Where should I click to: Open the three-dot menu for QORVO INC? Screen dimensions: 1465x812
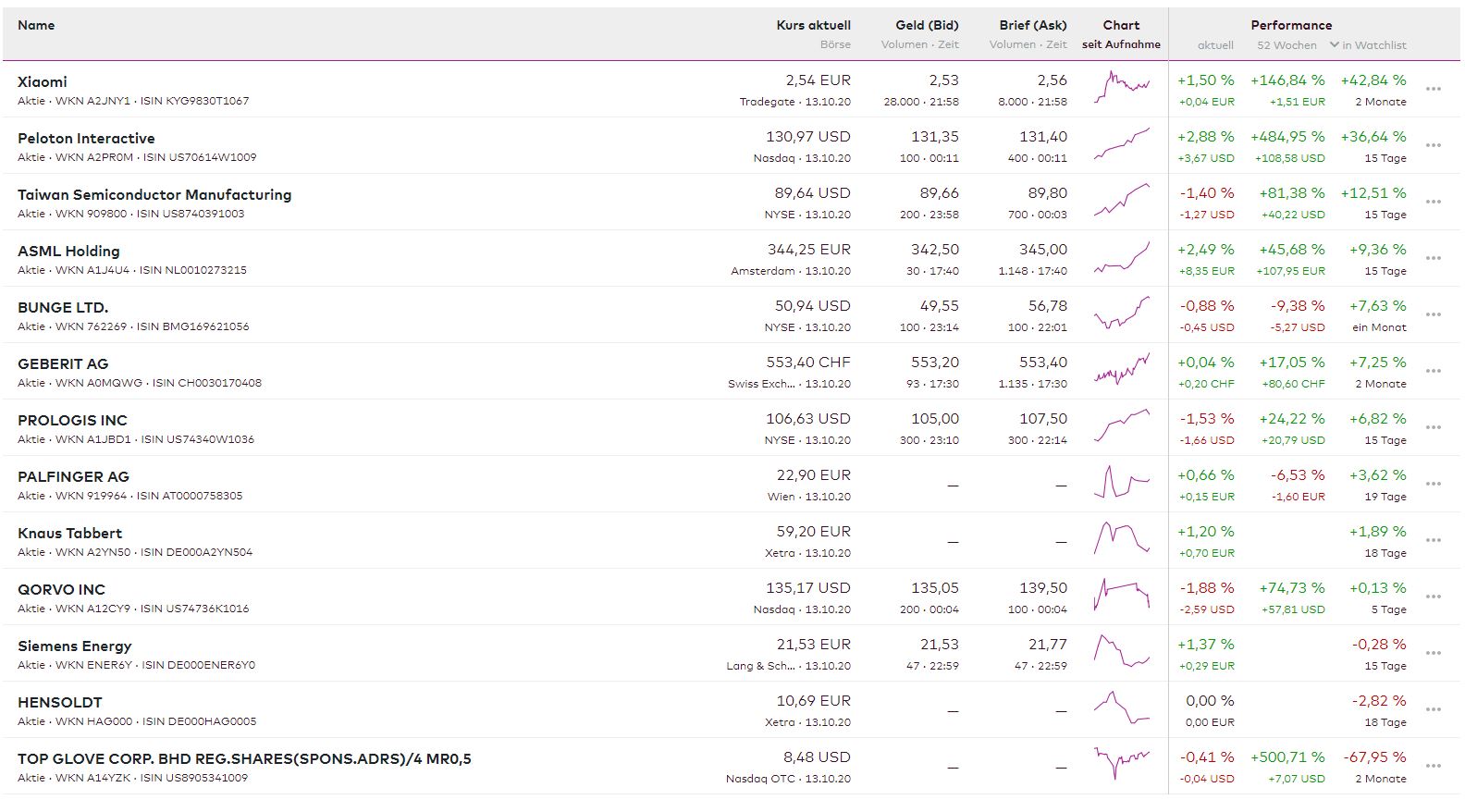[1433, 597]
